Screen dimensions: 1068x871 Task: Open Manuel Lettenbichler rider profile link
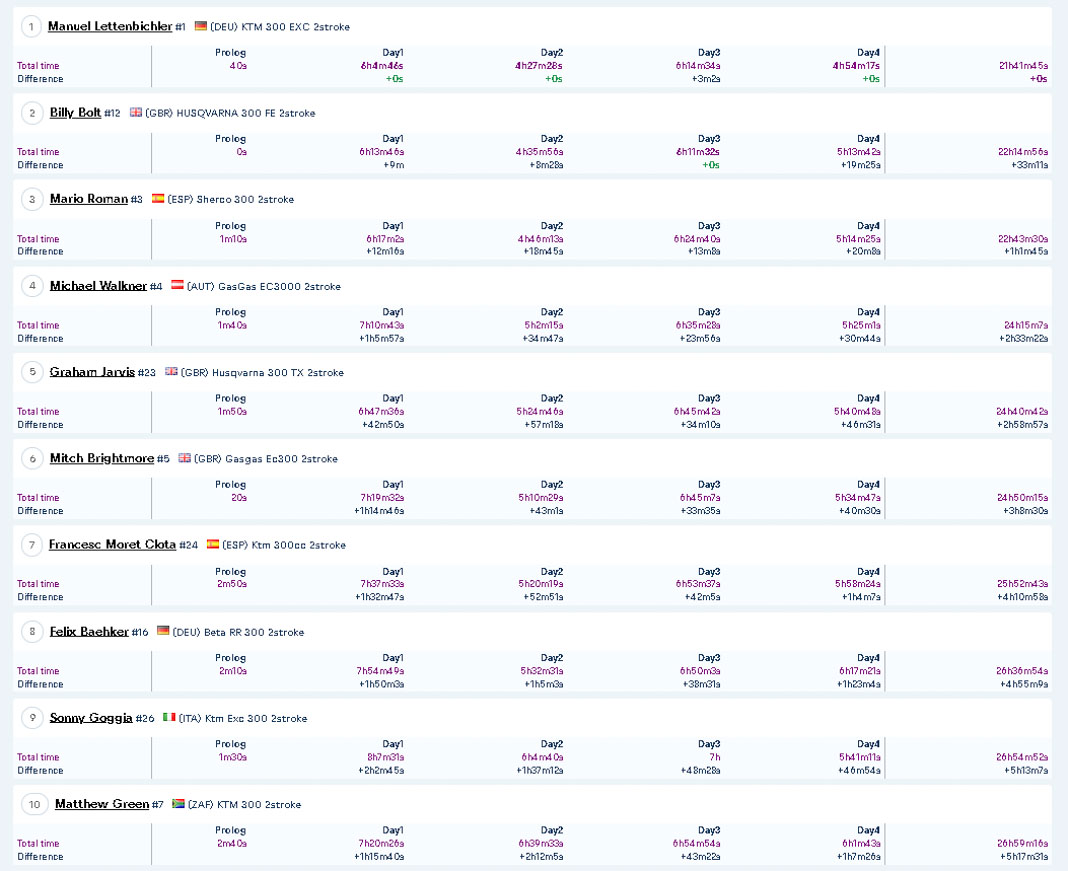(x=110, y=26)
